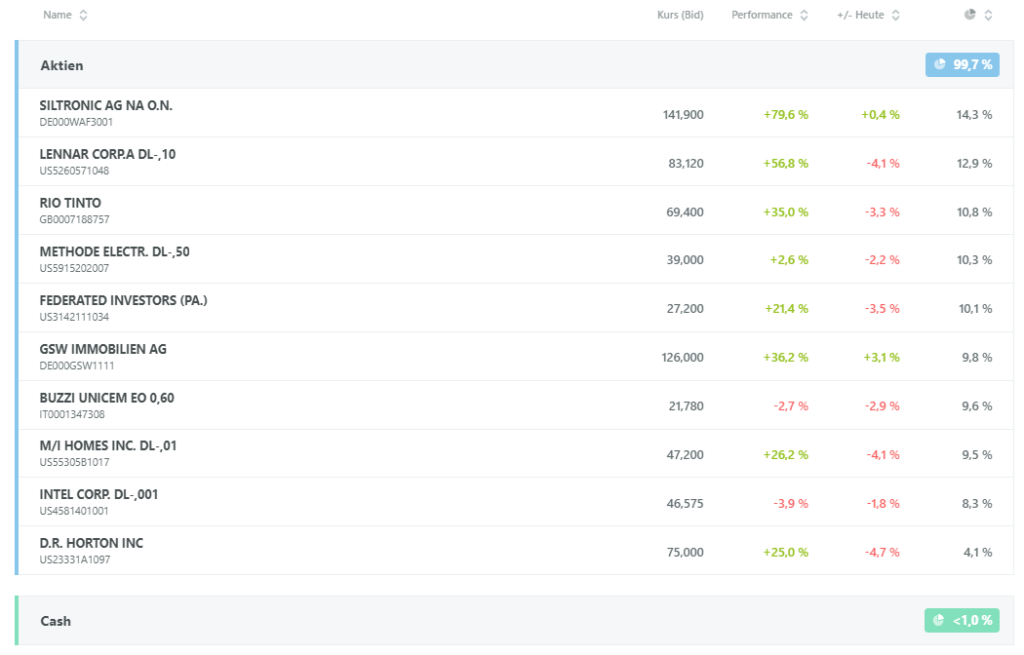Image resolution: width=1024 pixels, height=655 pixels.
Task: Click Rio Tinto today's change -3,3 %
Action: pos(882,212)
